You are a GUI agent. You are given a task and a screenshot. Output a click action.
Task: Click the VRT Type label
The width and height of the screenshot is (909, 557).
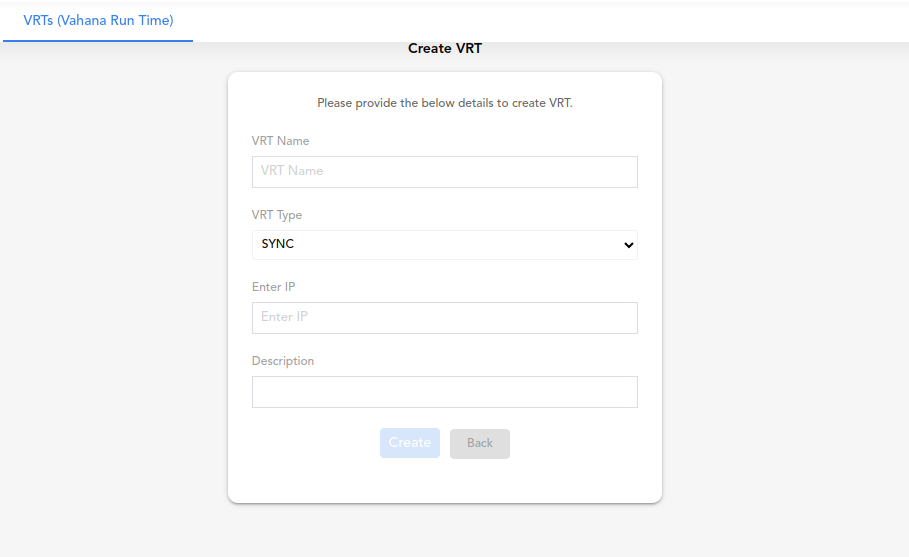277,215
